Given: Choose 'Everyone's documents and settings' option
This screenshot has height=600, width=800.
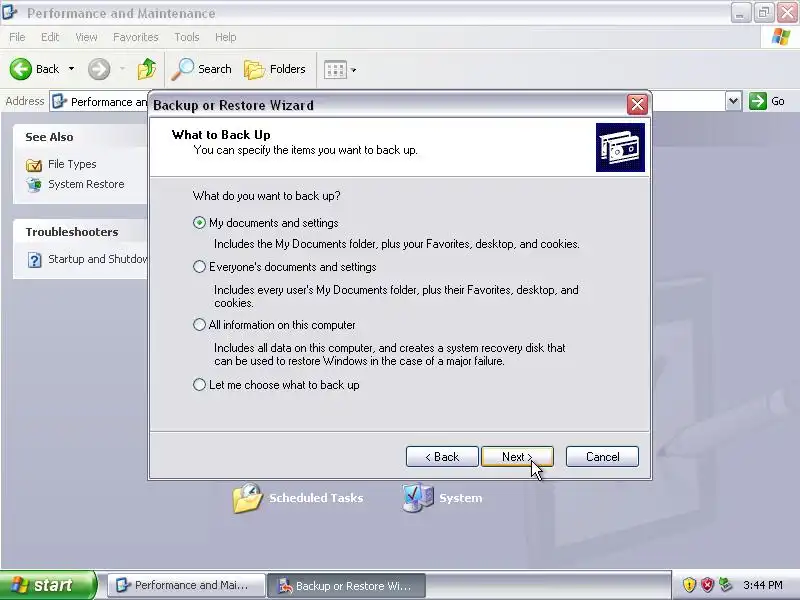Looking at the screenshot, I should coord(199,267).
